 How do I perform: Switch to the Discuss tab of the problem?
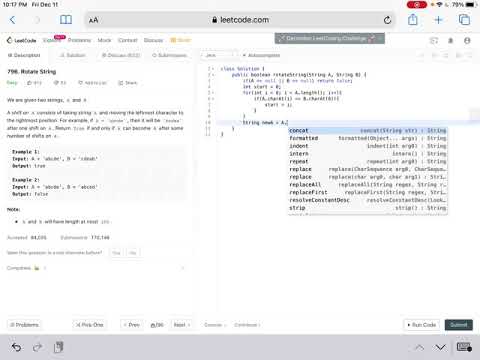(121, 55)
